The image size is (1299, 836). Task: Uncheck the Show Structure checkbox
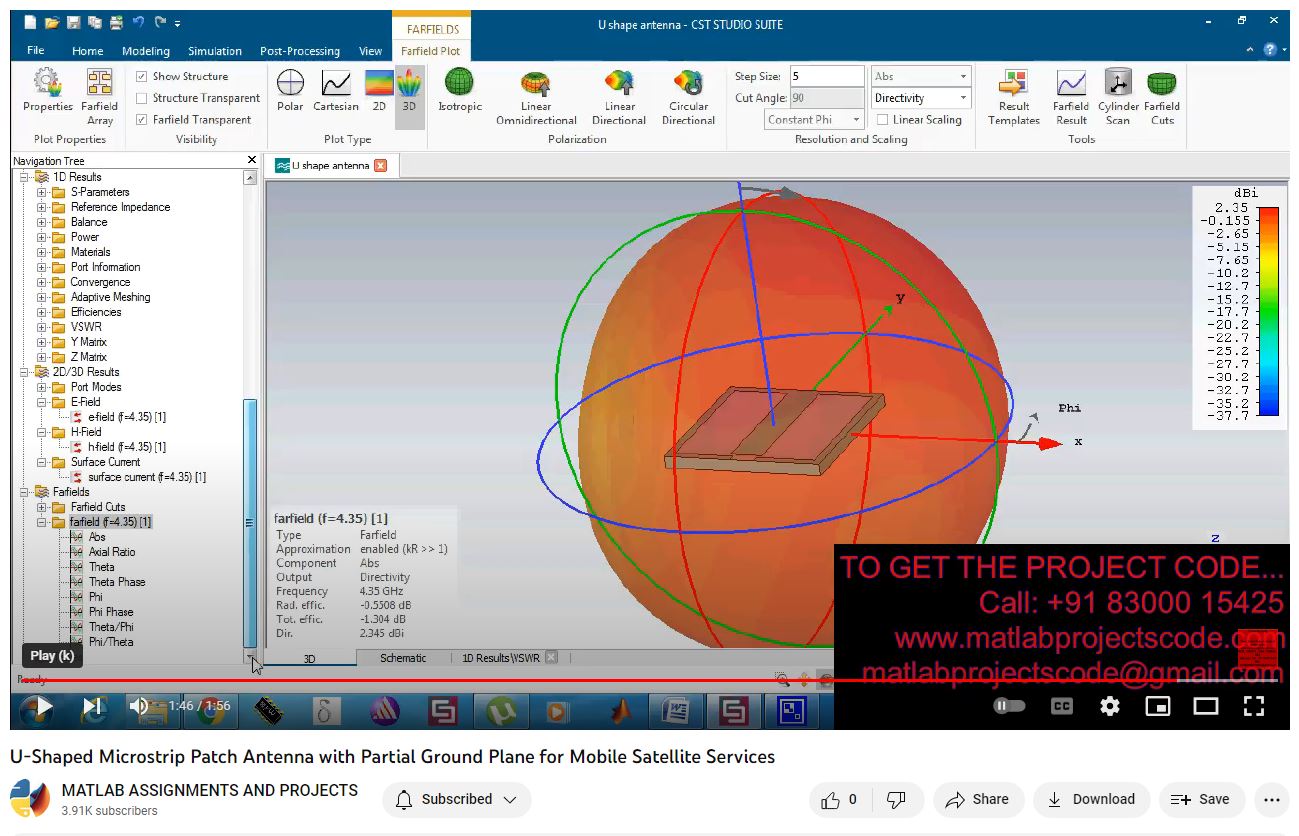tap(142, 77)
